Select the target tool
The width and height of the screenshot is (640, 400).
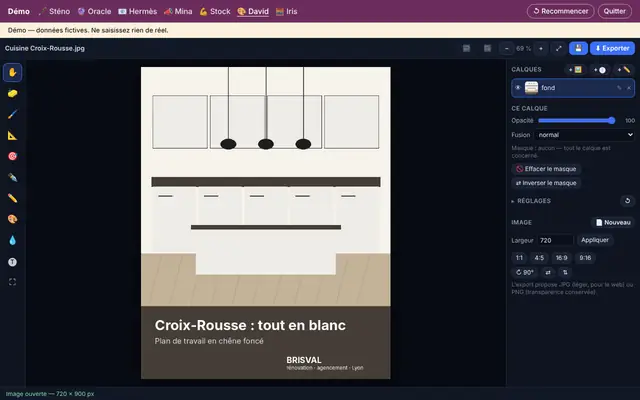coord(12,156)
